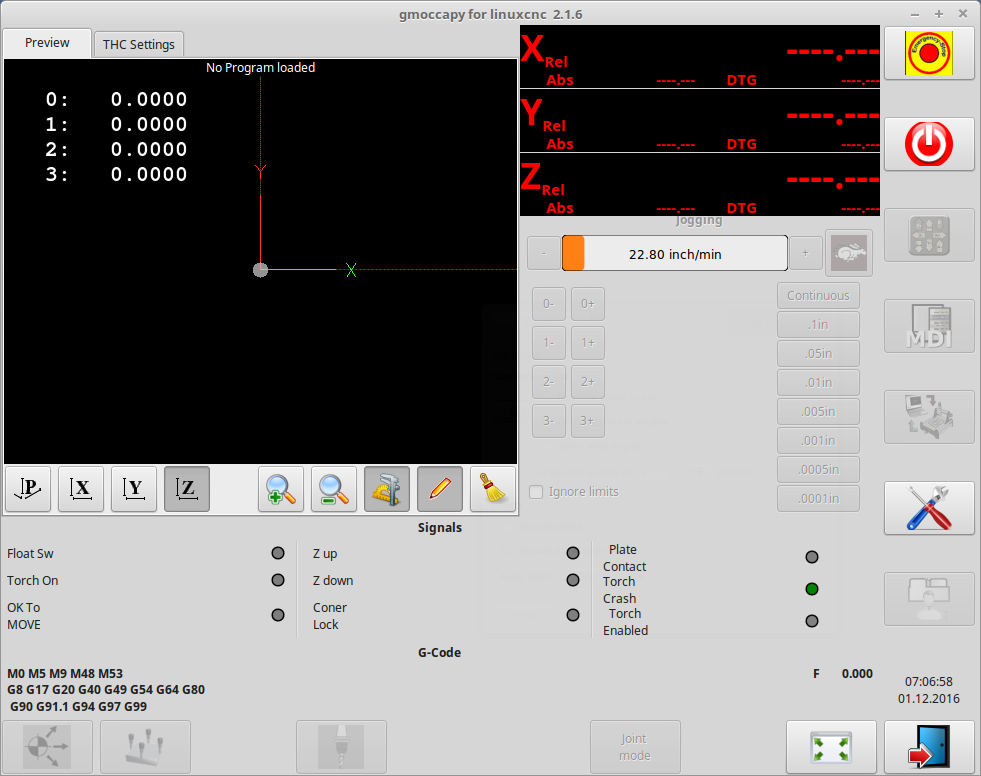Screen dimensions: 981x776
Task: Click the X axis DRO display
Action: (x=700, y=56)
